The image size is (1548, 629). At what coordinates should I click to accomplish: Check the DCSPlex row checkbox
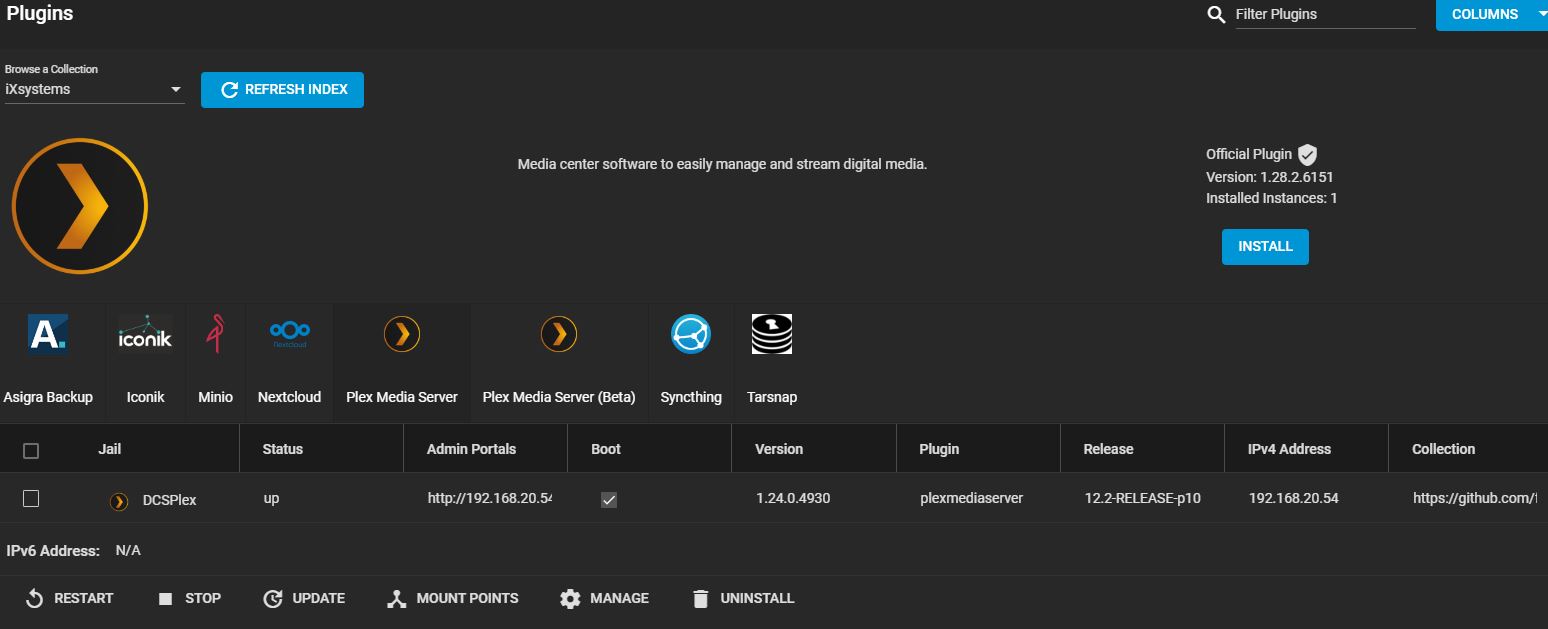[31, 498]
